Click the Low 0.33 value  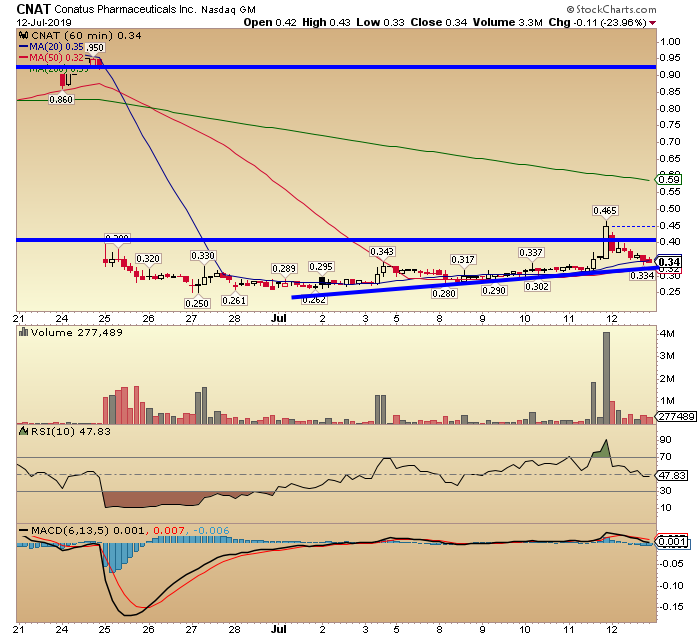click(x=380, y=22)
